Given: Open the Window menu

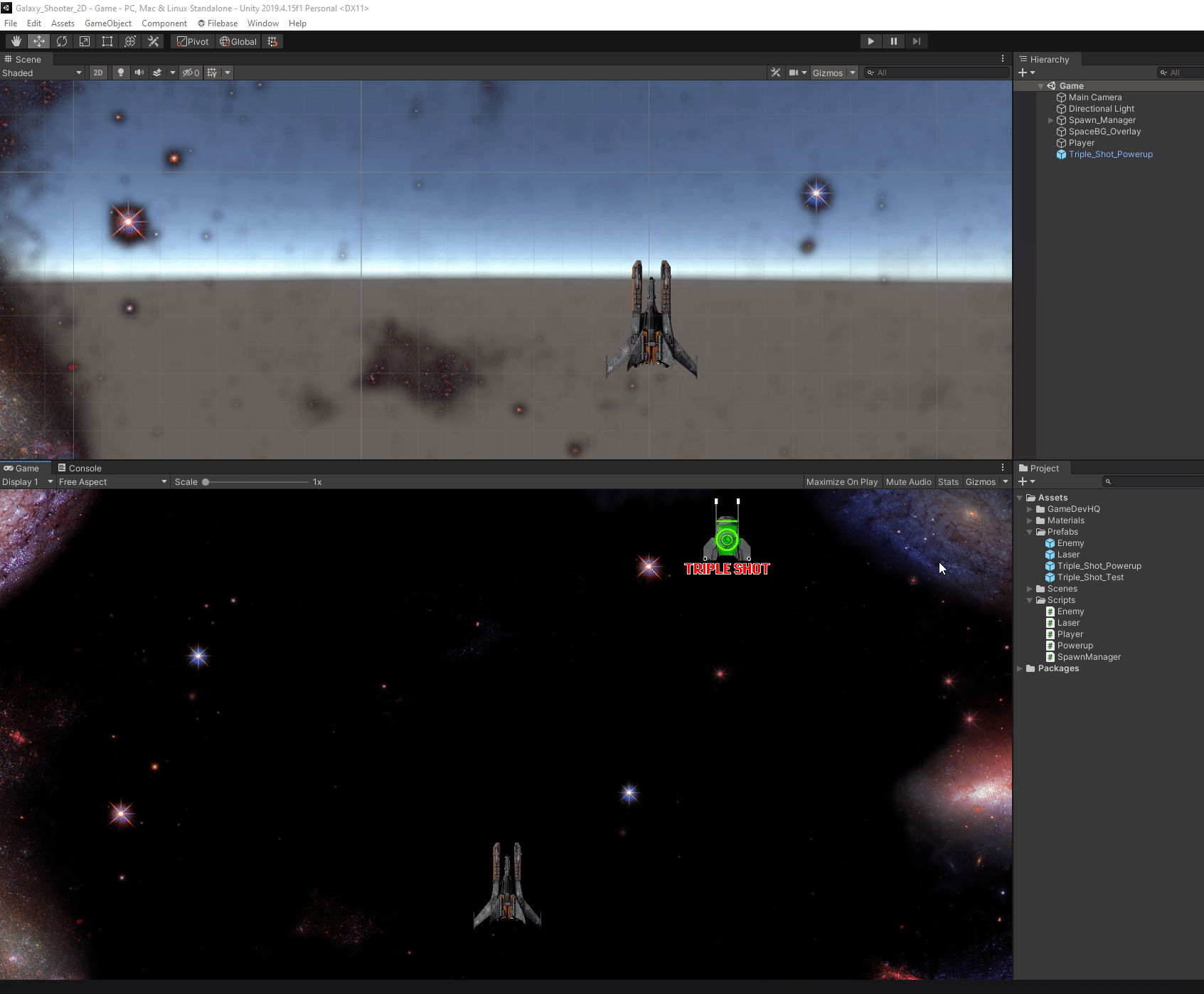Looking at the screenshot, I should (x=263, y=23).
